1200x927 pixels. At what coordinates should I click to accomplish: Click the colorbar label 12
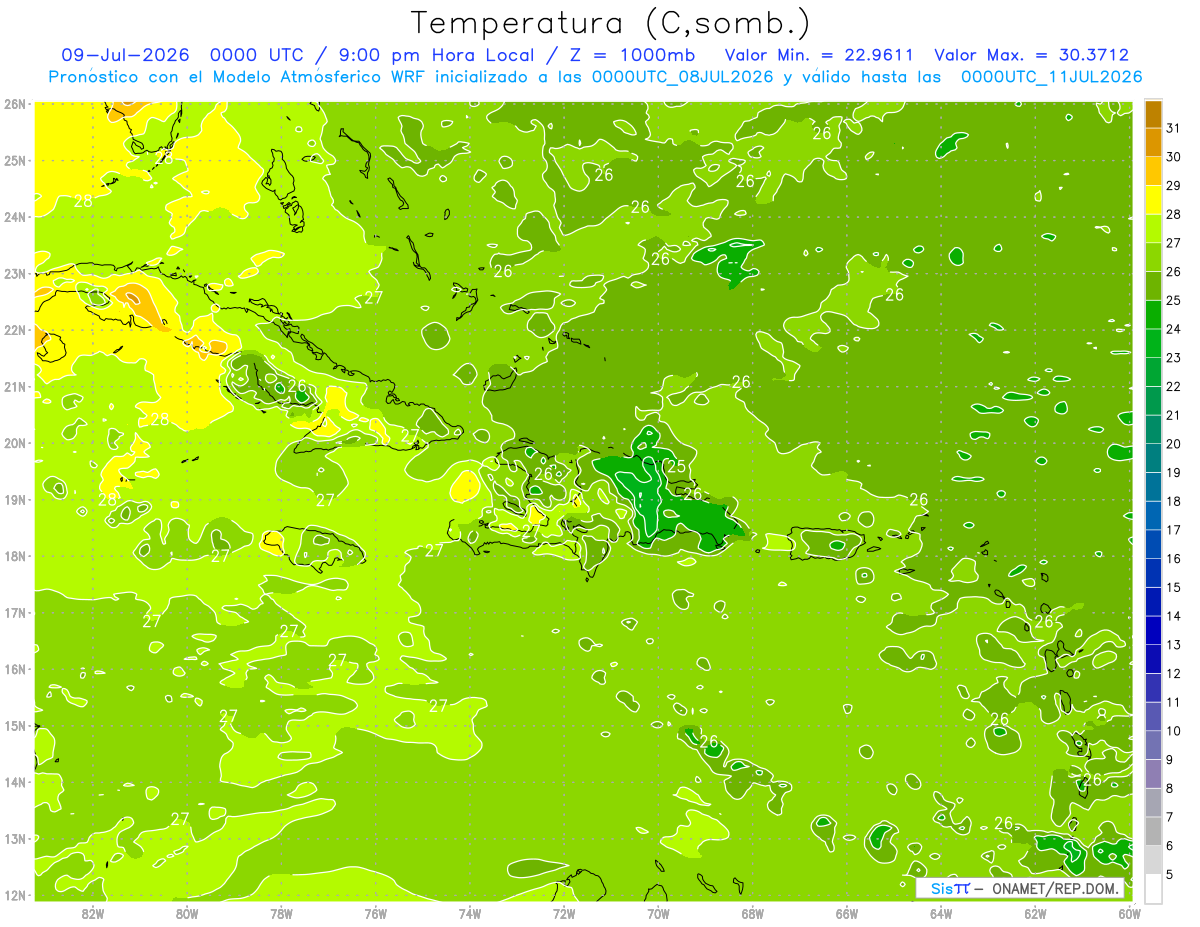point(1174,673)
